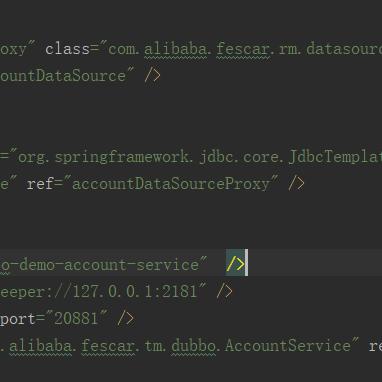Screen dimensions: 382x382
Task: Click the port attribute keyword
Action: pyautogui.click(x=18, y=319)
